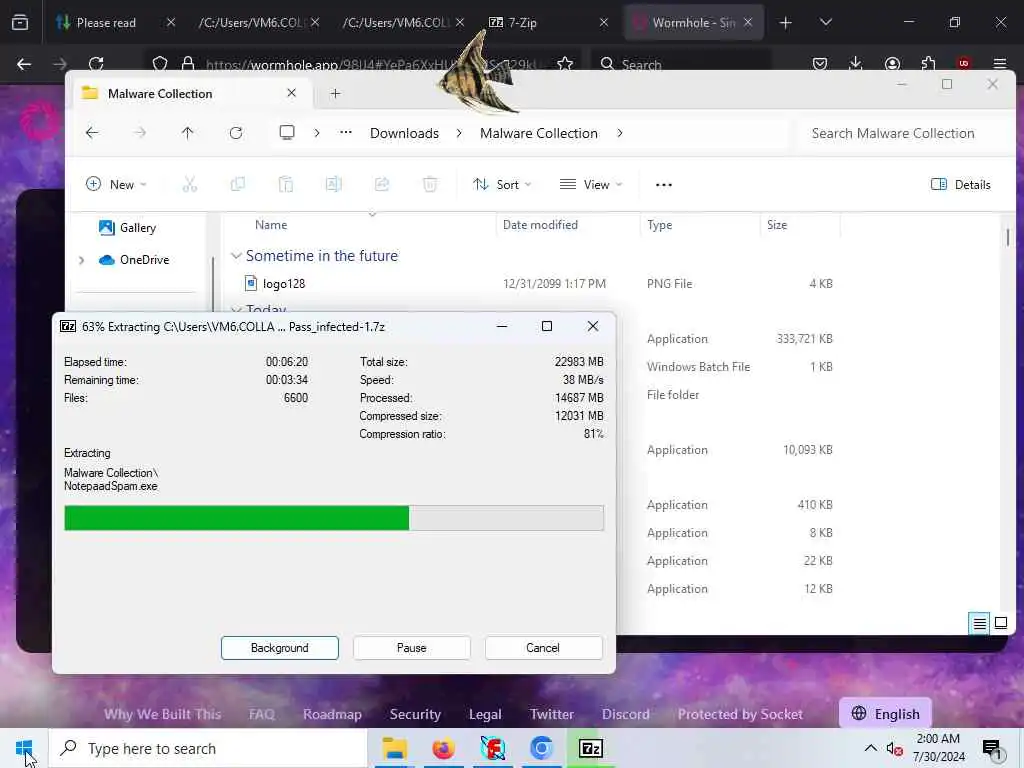The image size is (1024, 768).
Task: Toggle the Details pane button
Action: 961,185
